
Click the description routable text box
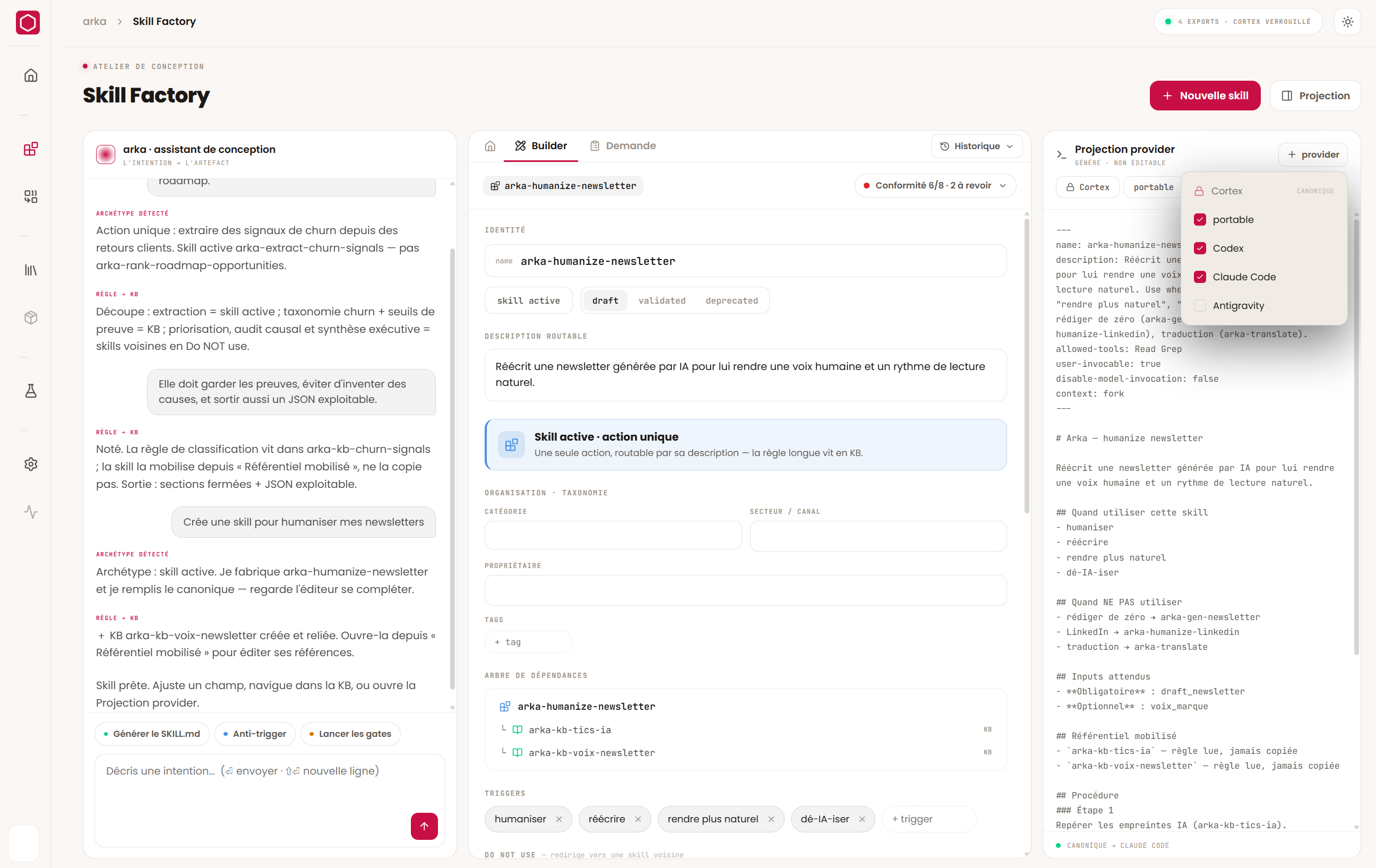(x=745, y=375)
